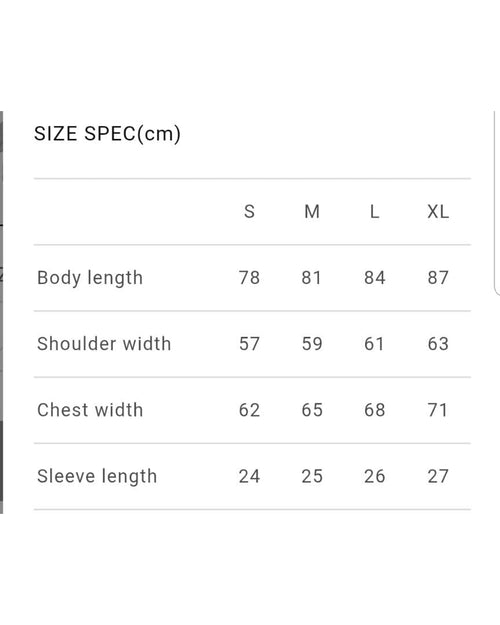Select the S size column header
This screenshot has height=625, width=500.
tap(249, 212)
